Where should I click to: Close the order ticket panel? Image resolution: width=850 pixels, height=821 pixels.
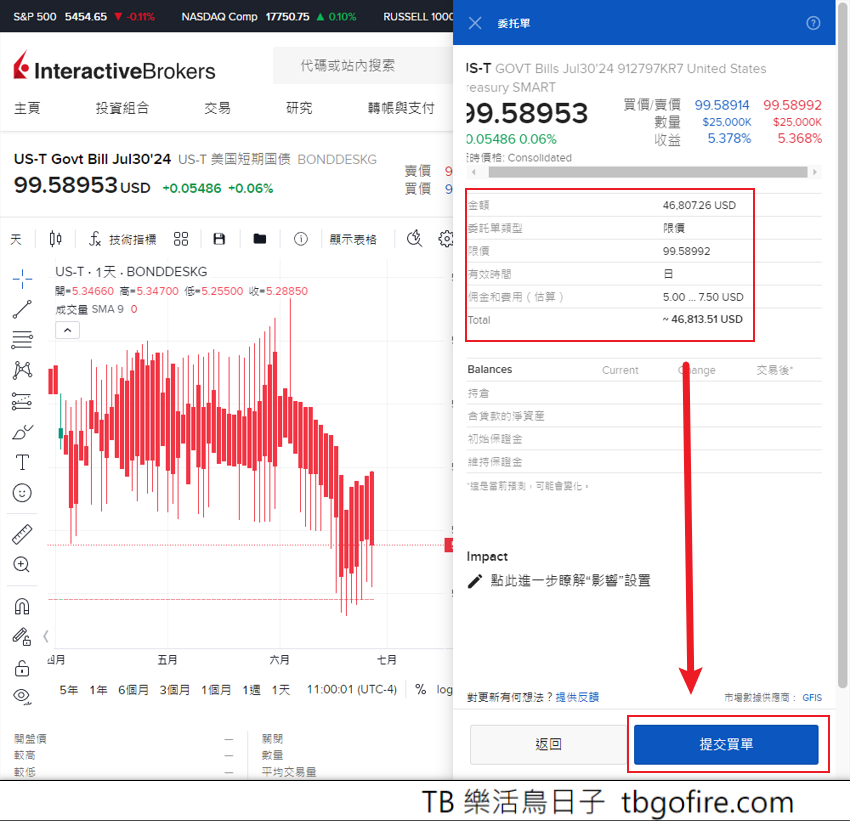click(x=475, y=23)
